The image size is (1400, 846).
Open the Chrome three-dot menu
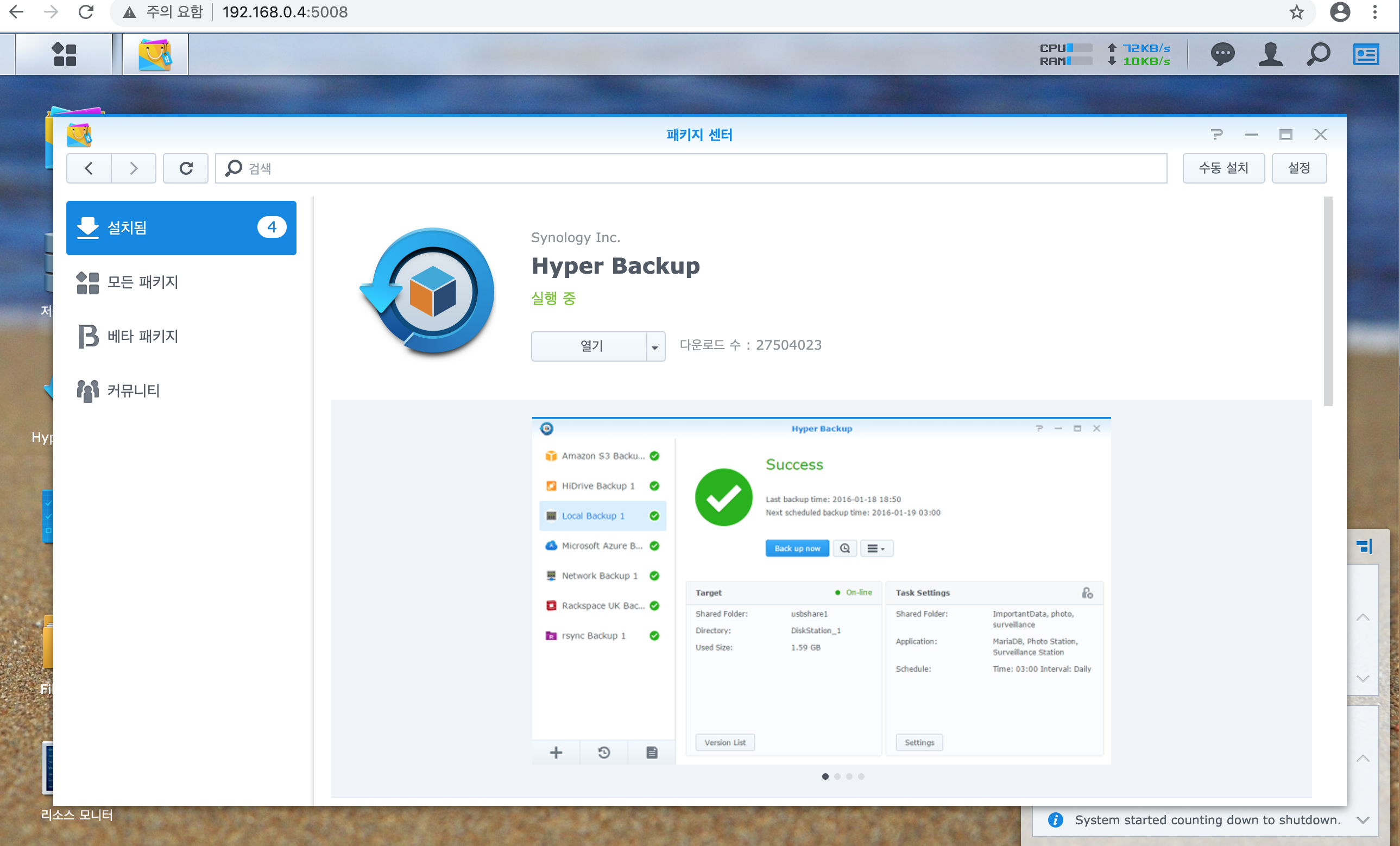pos(1375,12)
